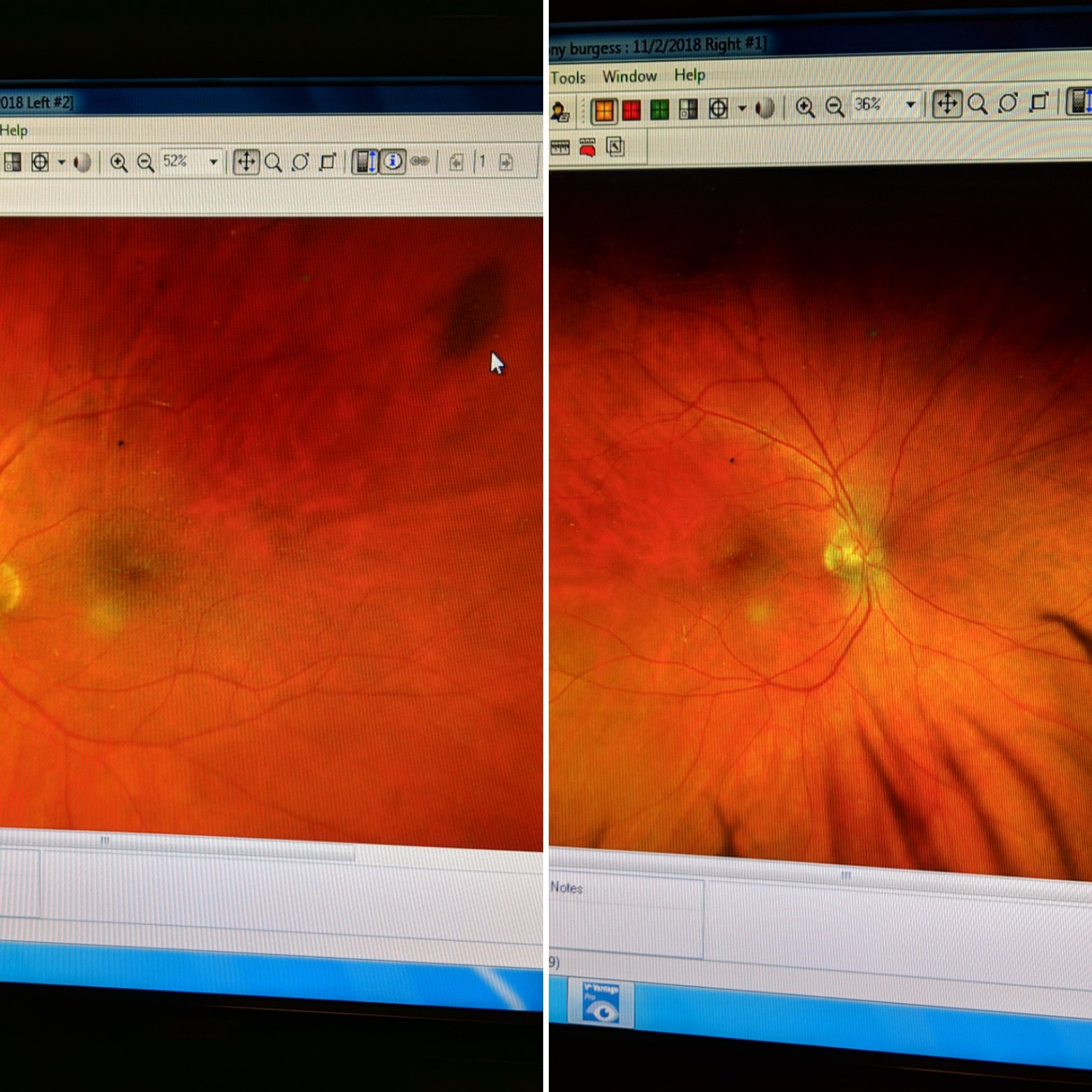
Task: Select red channel view icon
Action: pyautogui.click(x=632, y=110)
